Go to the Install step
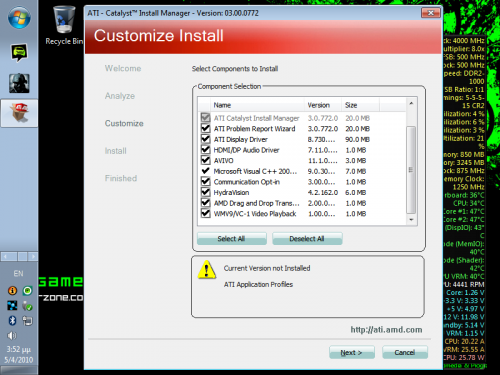This screenshot has width=500, height=375. point(115,151)
